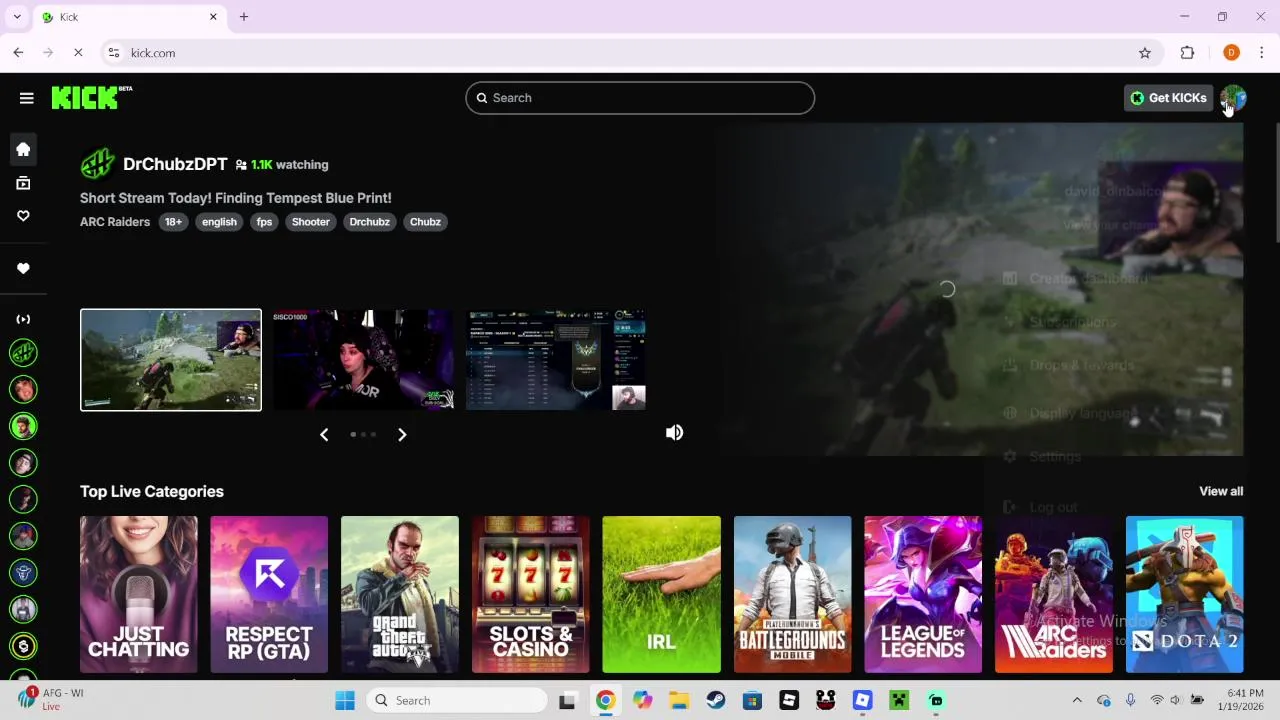Open Minecraft from the taskbar
Image resolution: width=1280 pixels, height=720 pixels.
click(900, 700)
